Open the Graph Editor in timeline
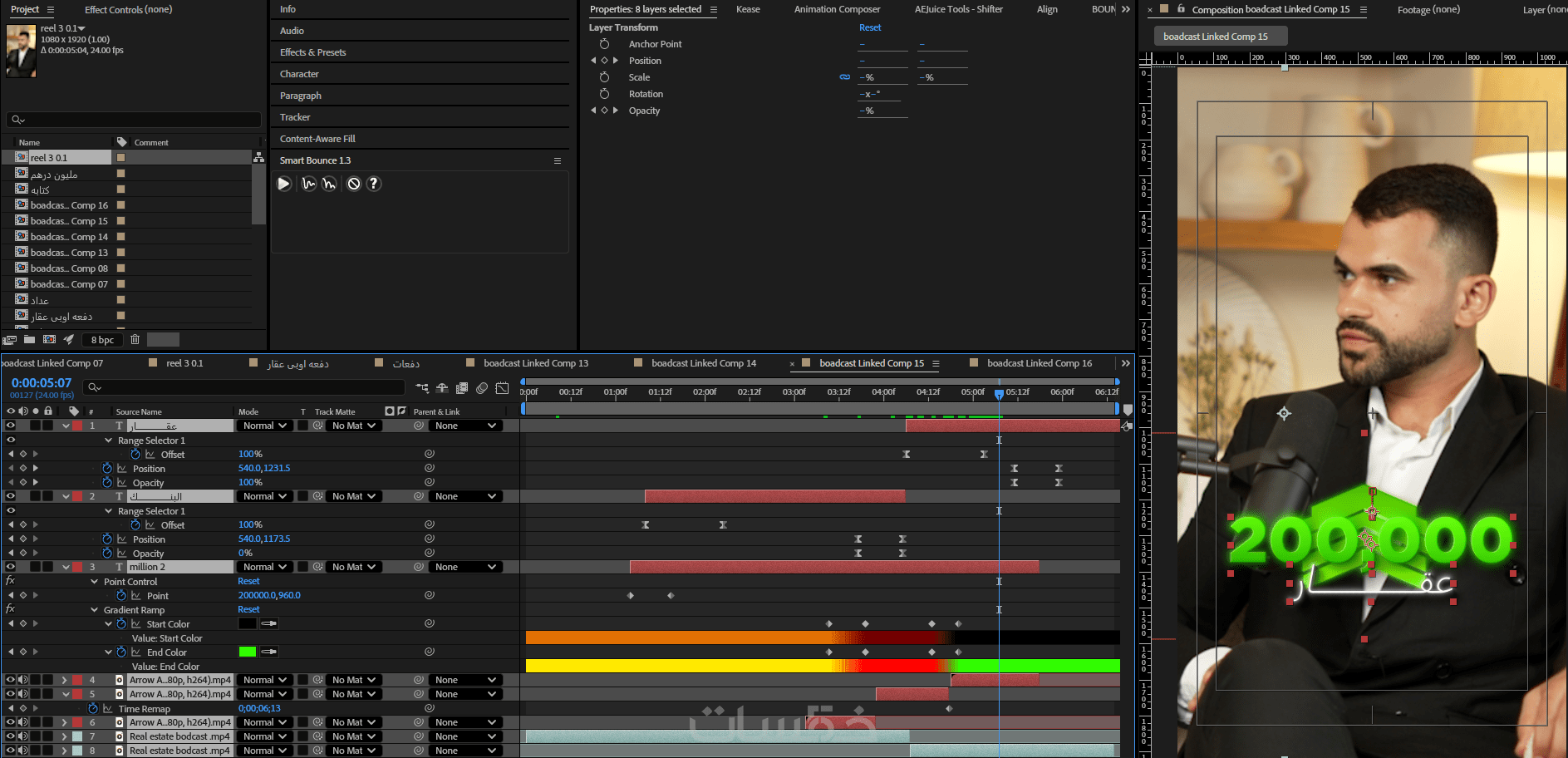Image resolution: width=1568 pixels, height=758 pixels. 502,387
